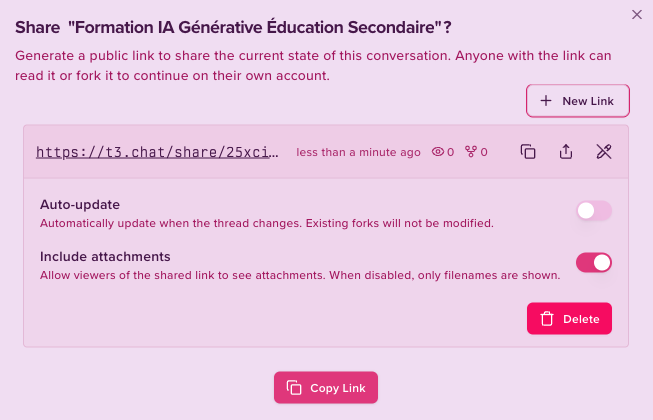The height and width of the screenshot is (420, 653).
Task: Close the Share dialog with the X
Action: pos(637,15)
